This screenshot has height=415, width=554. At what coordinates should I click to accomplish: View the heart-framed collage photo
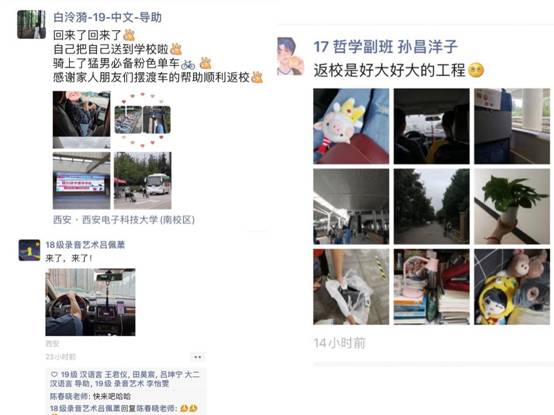[143, 120]
